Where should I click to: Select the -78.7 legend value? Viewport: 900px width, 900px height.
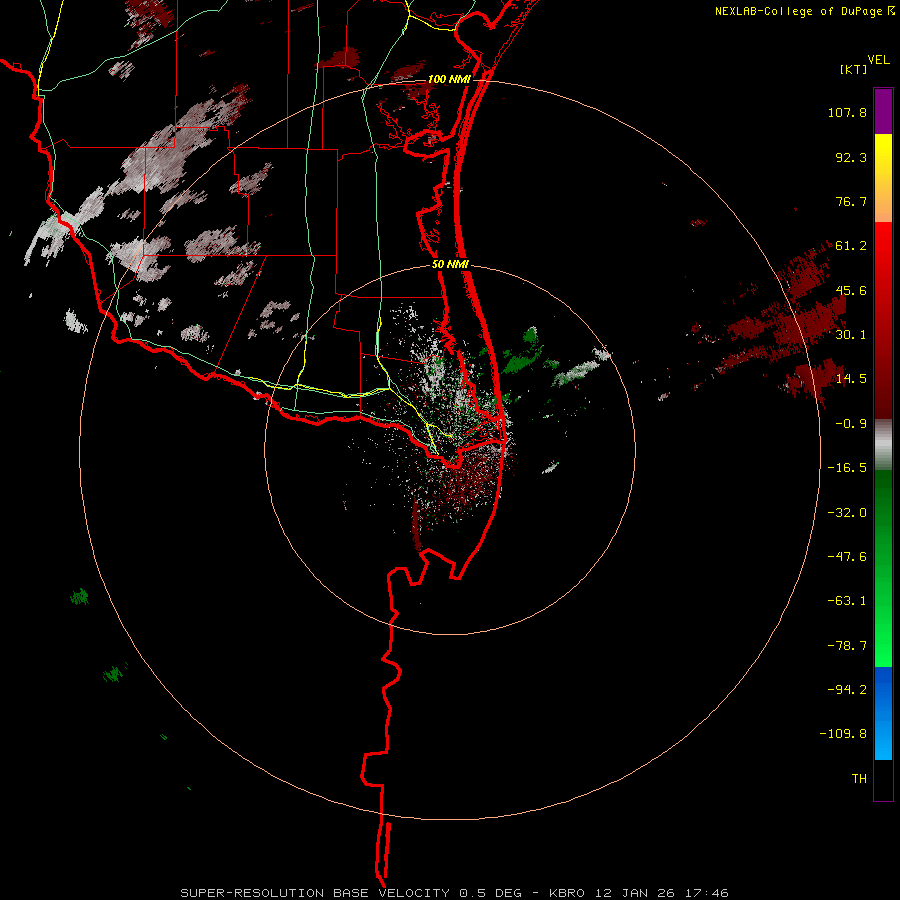[847, 646]
